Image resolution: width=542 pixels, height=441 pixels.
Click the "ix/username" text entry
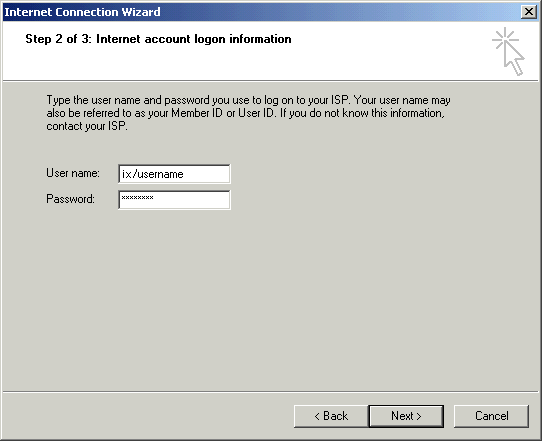tap(152, 174)
